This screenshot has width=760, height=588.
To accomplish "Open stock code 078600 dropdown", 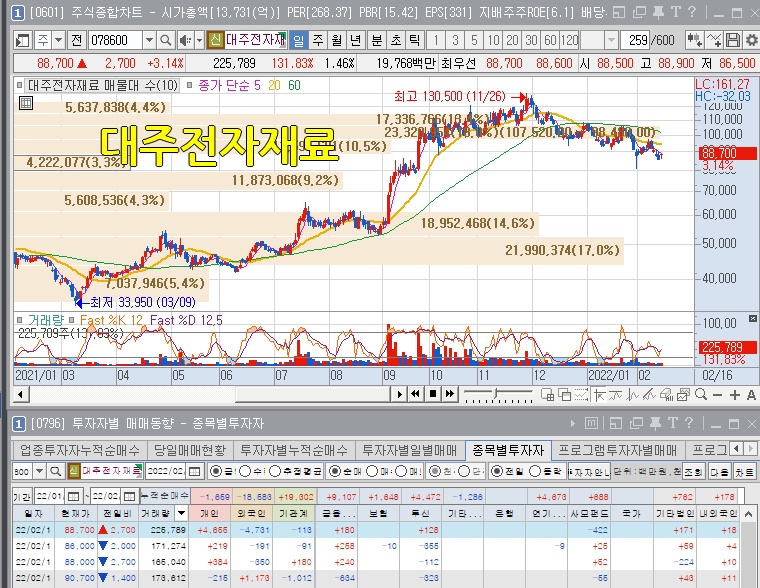I will [x=149, y=40].
